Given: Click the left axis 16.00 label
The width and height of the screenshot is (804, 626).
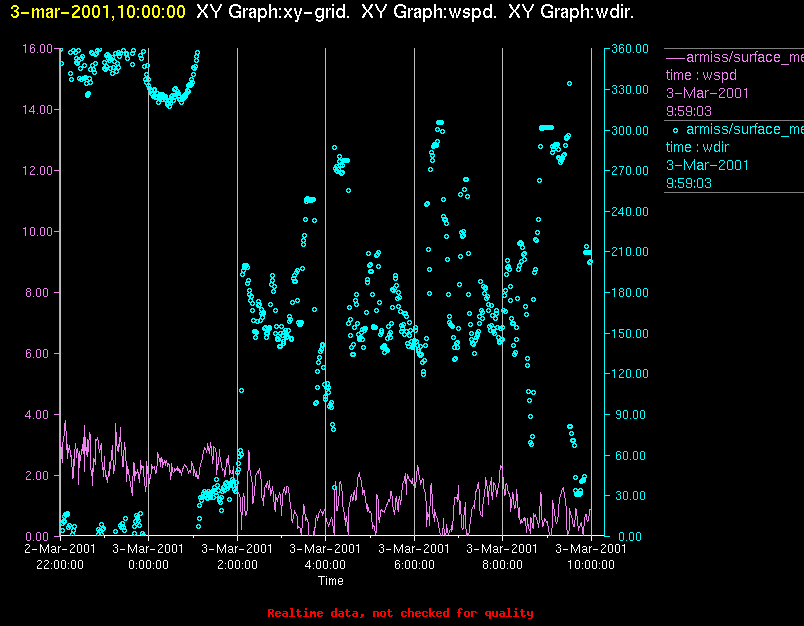Looking at the screenshot, I should pyautogui.click(x=37, y=49).
